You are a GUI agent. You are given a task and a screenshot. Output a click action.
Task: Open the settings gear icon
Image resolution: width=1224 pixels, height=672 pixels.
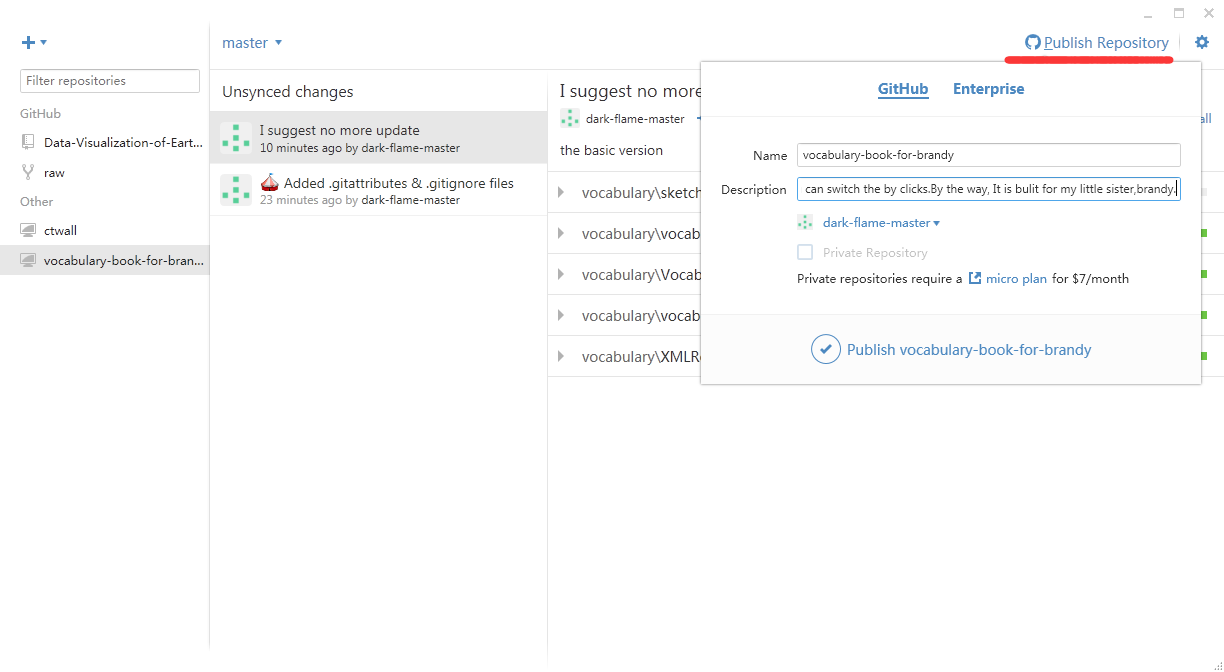point(1202,43)
